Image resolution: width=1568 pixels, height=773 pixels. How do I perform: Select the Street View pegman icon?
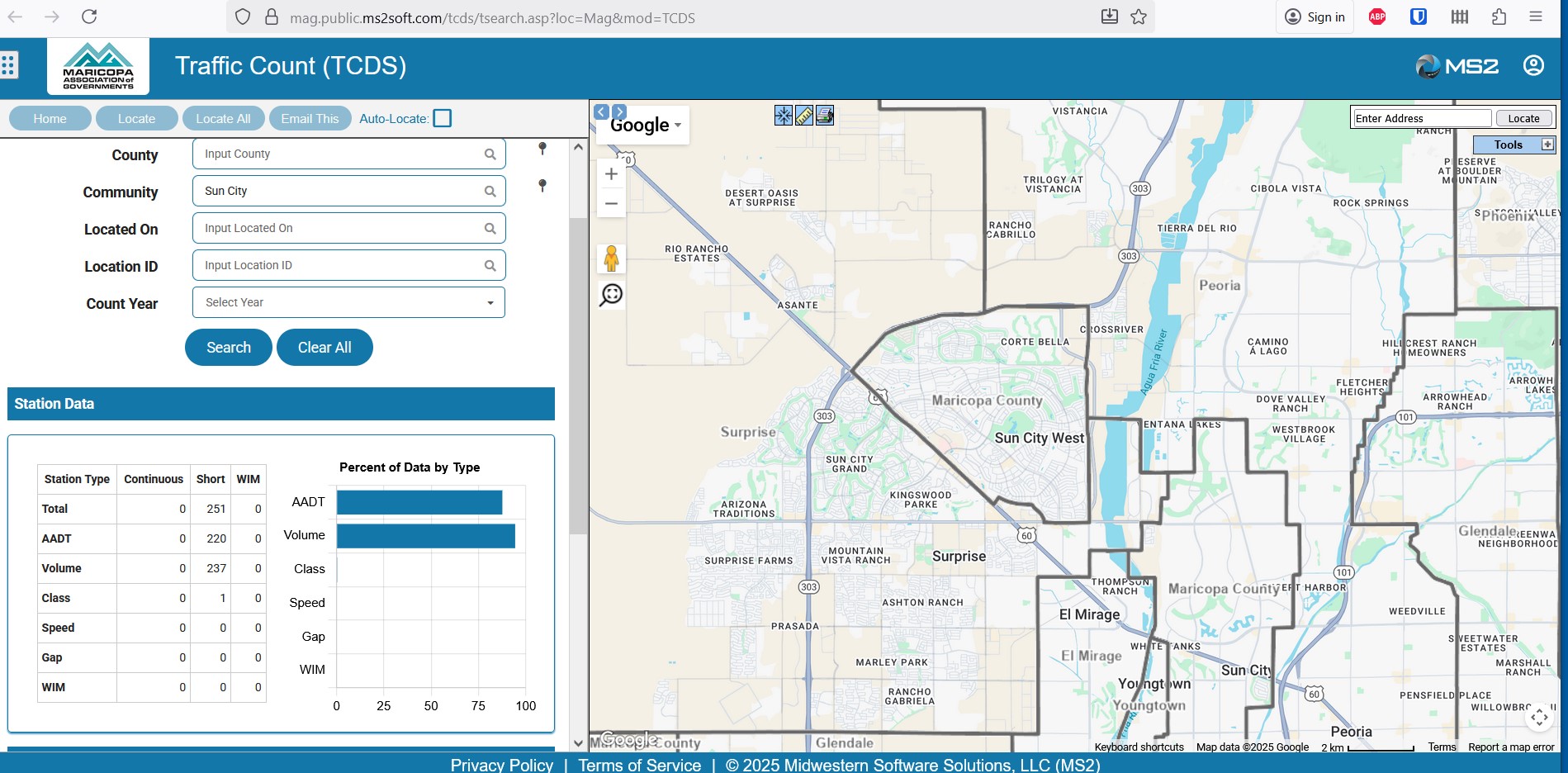(x=611, y=258)
